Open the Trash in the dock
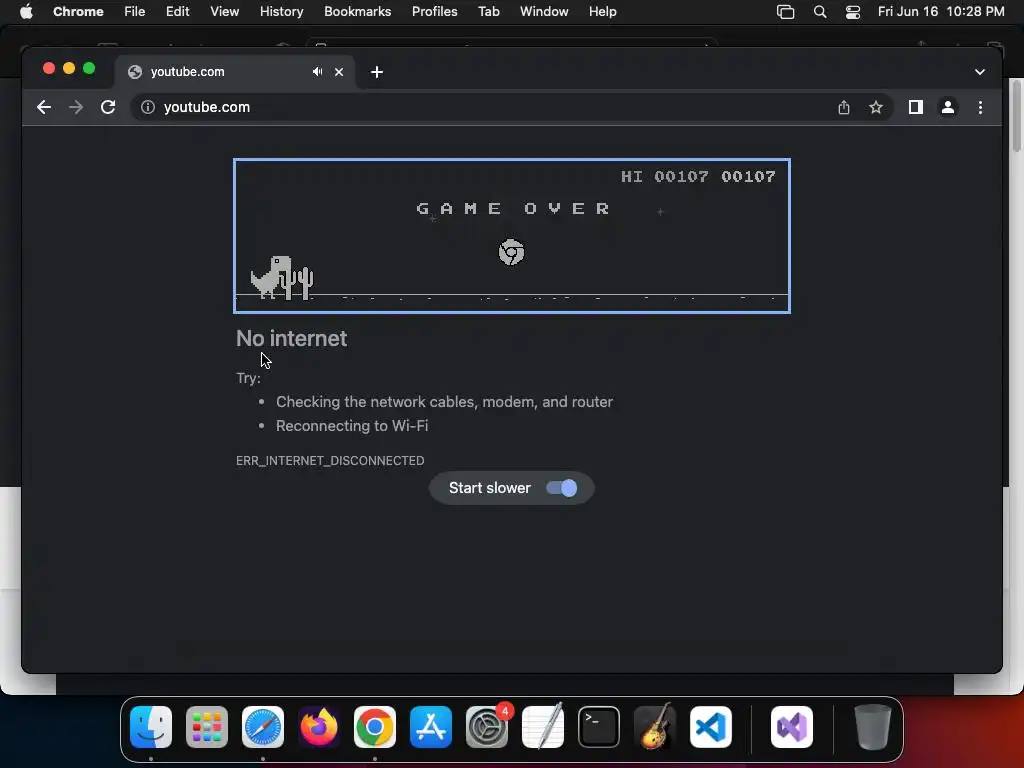 pos(872,727)
